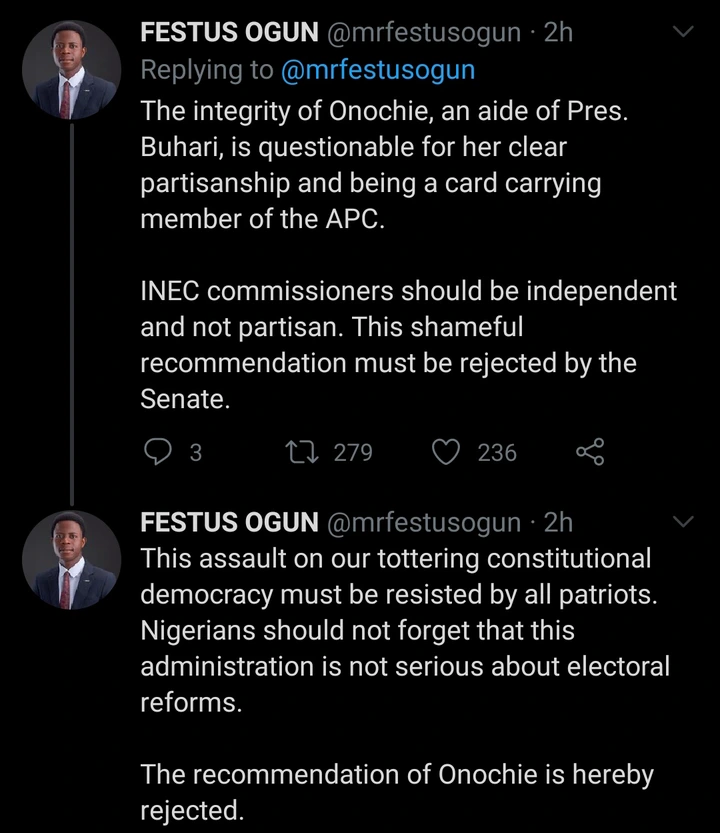Click the gray @mrfestusogun handle in first header
This screenshot has height=833, width=720.
coord(424,33)
